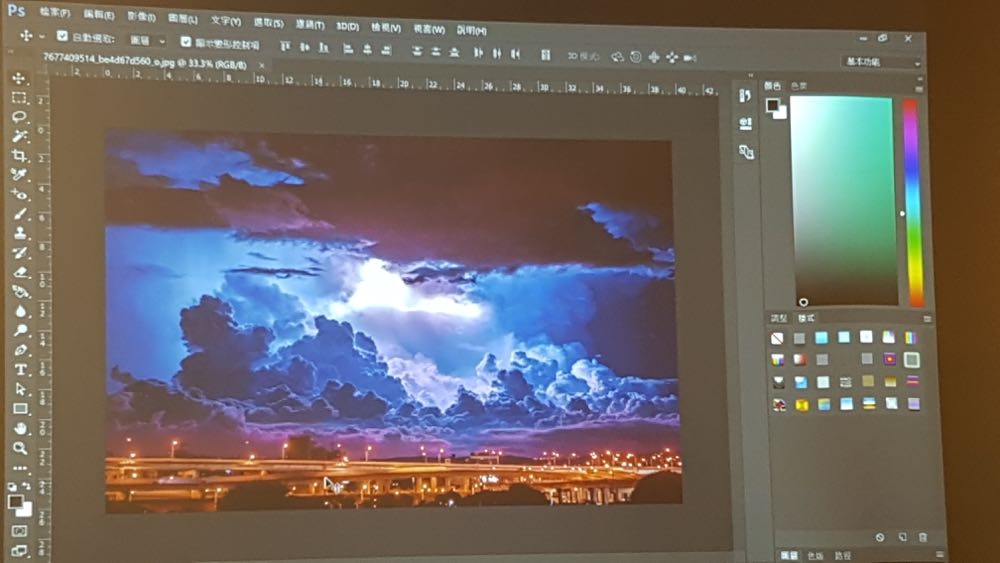The height and width of the screenshot is (563, 1000).
Task: Select the Crop tool
Action: (20, 155)
